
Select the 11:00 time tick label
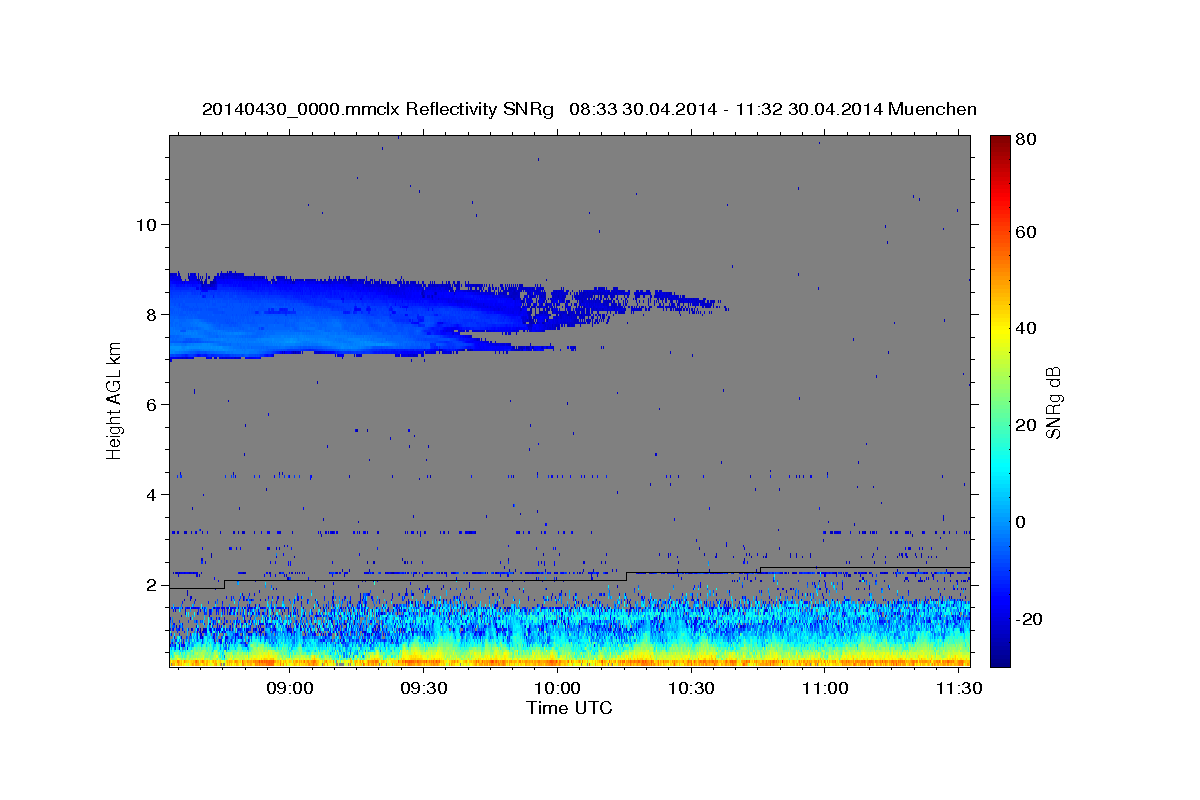824,689
